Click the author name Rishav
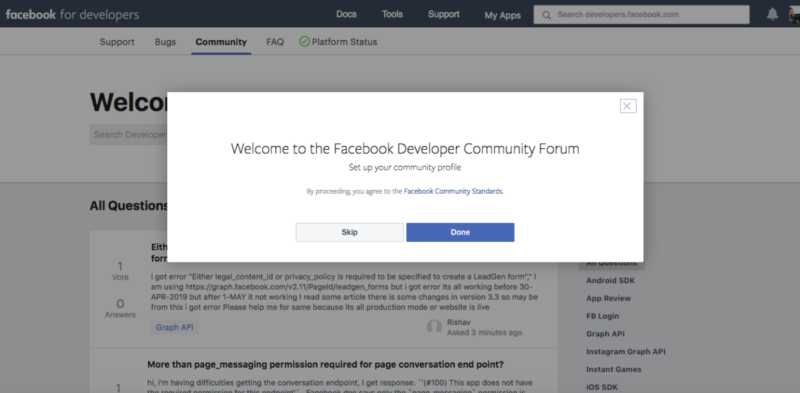The width and height of the screenshot is (800, 393). [458, 322]
